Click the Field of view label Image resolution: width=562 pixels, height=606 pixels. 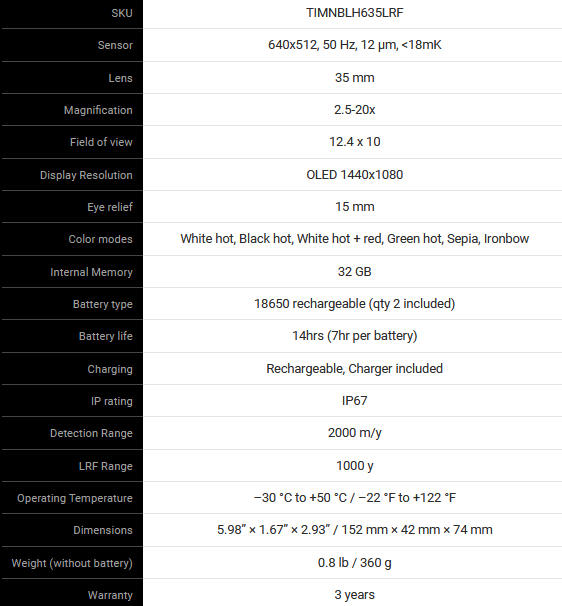tap(101, 142)
